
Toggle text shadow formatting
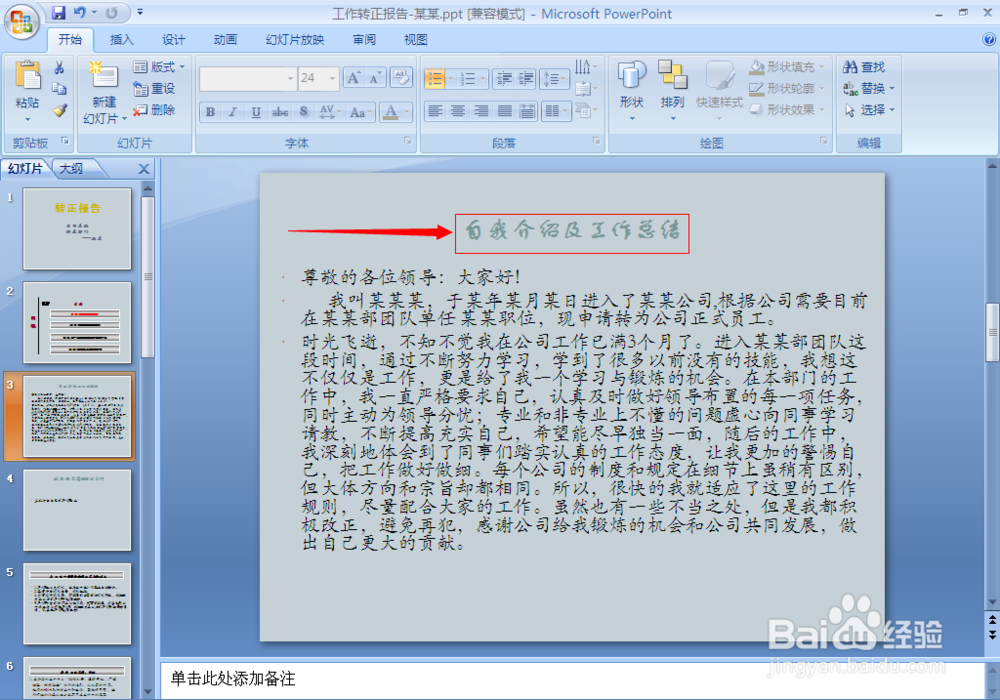coord(304,112)
